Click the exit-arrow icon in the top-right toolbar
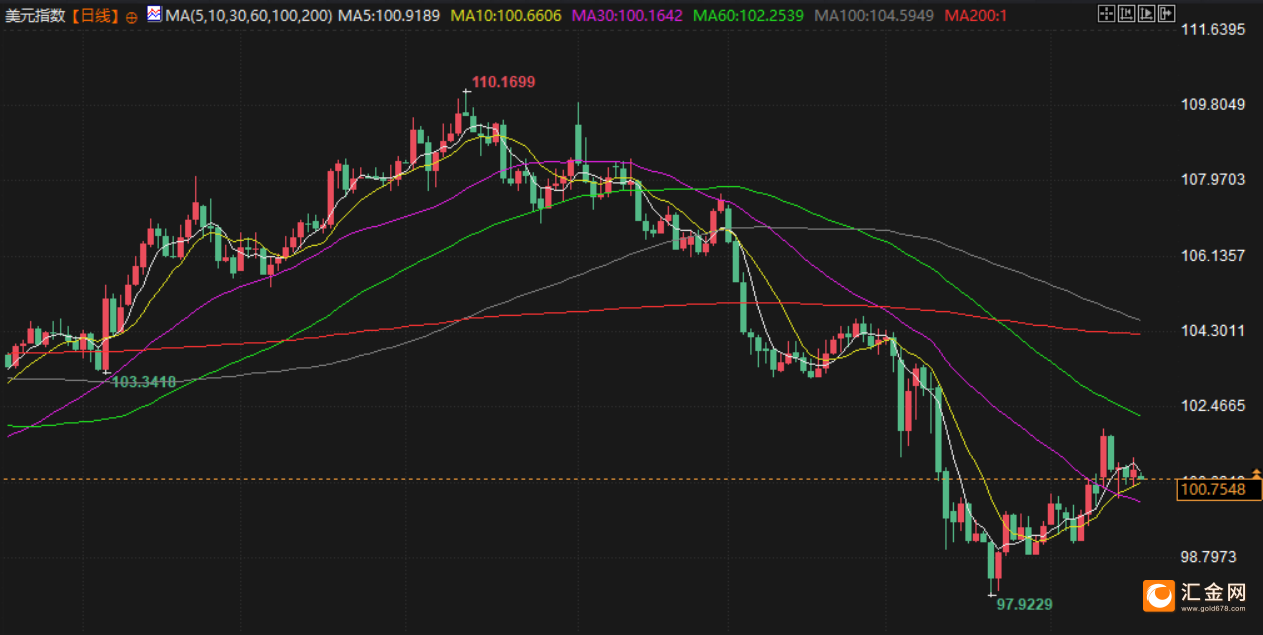Screen dimensions: 1263x635 point(1167,14)
